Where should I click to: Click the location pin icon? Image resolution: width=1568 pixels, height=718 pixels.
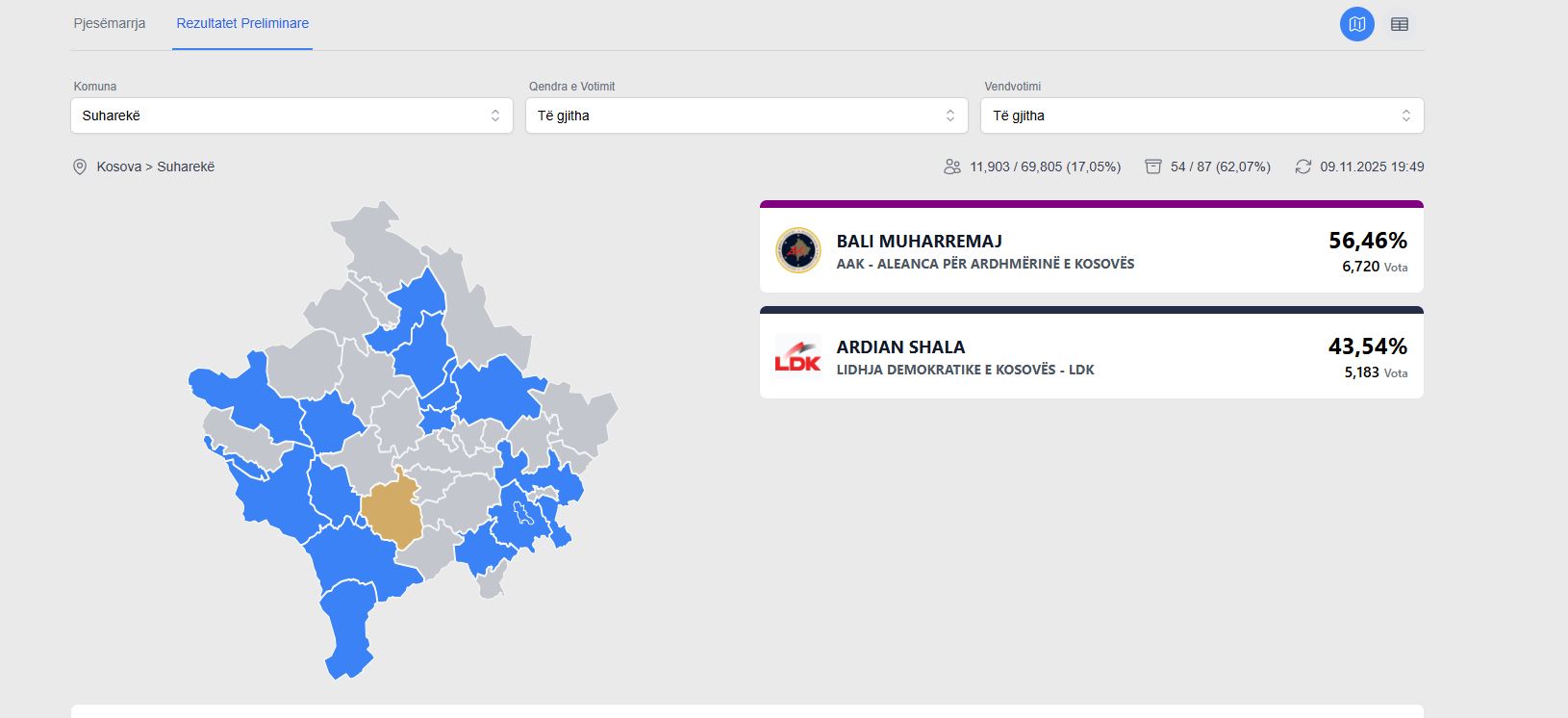click(80, 167)
